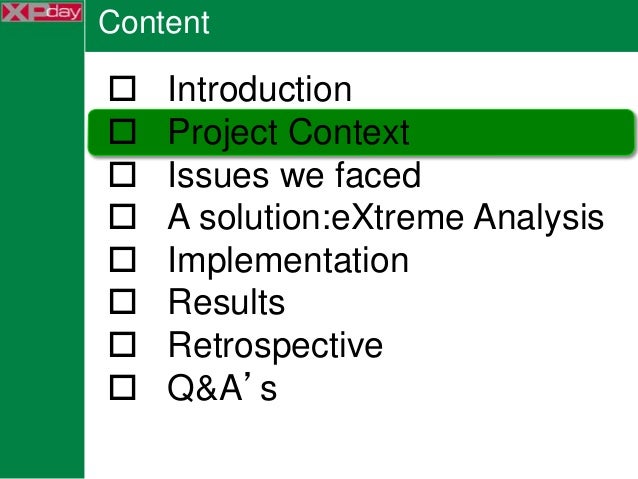This screenshot has width=638, height=479.
Task: Toggle the Q&A's checkbox
Action: click(122, 387)
